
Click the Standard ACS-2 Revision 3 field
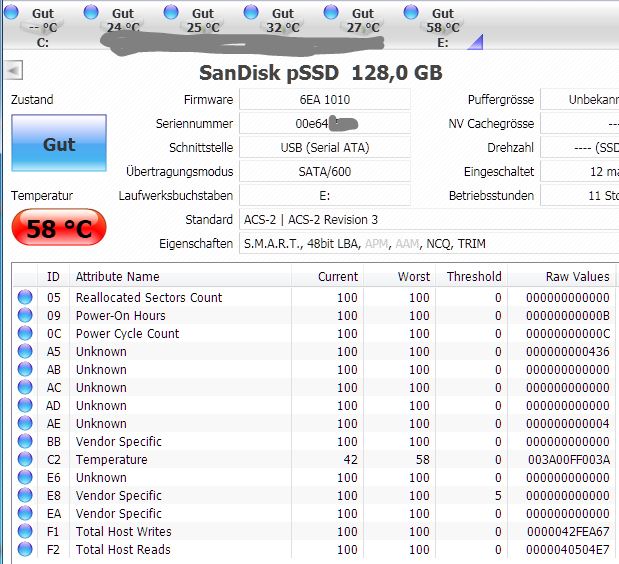click(429, 219)
